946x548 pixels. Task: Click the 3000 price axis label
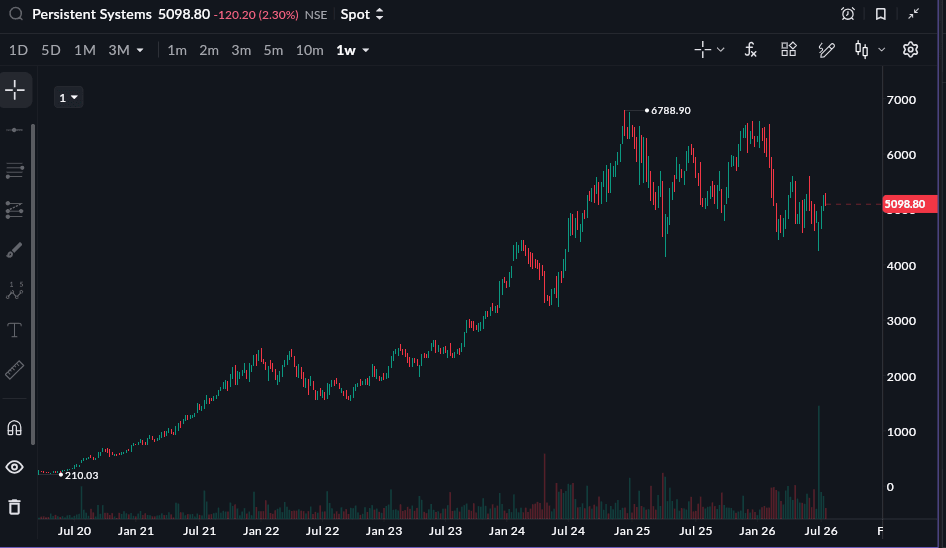(901, 321)
